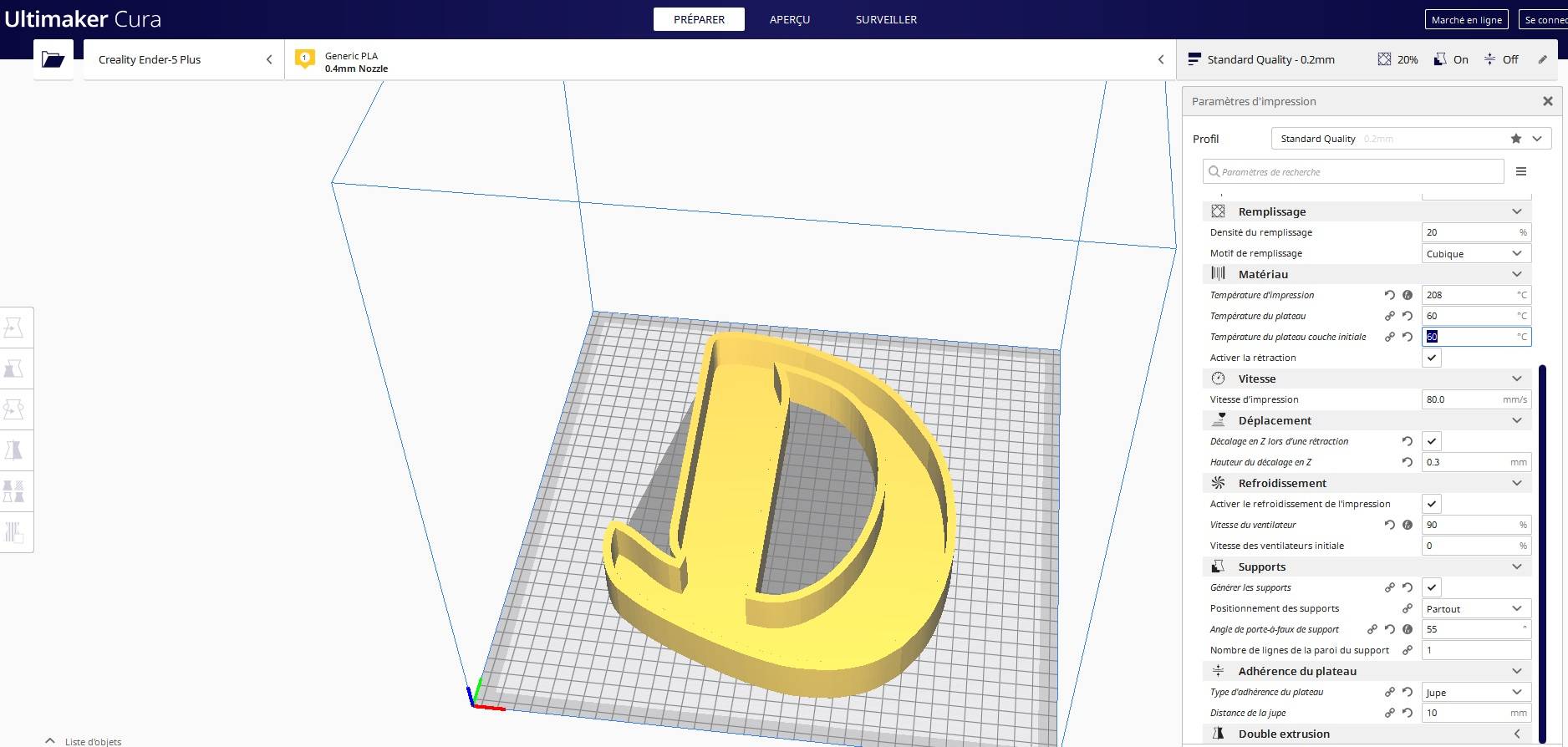Click the Se connecter button
The width and height of the screenshot is (1568, 747).
(x=1544, y=19)
